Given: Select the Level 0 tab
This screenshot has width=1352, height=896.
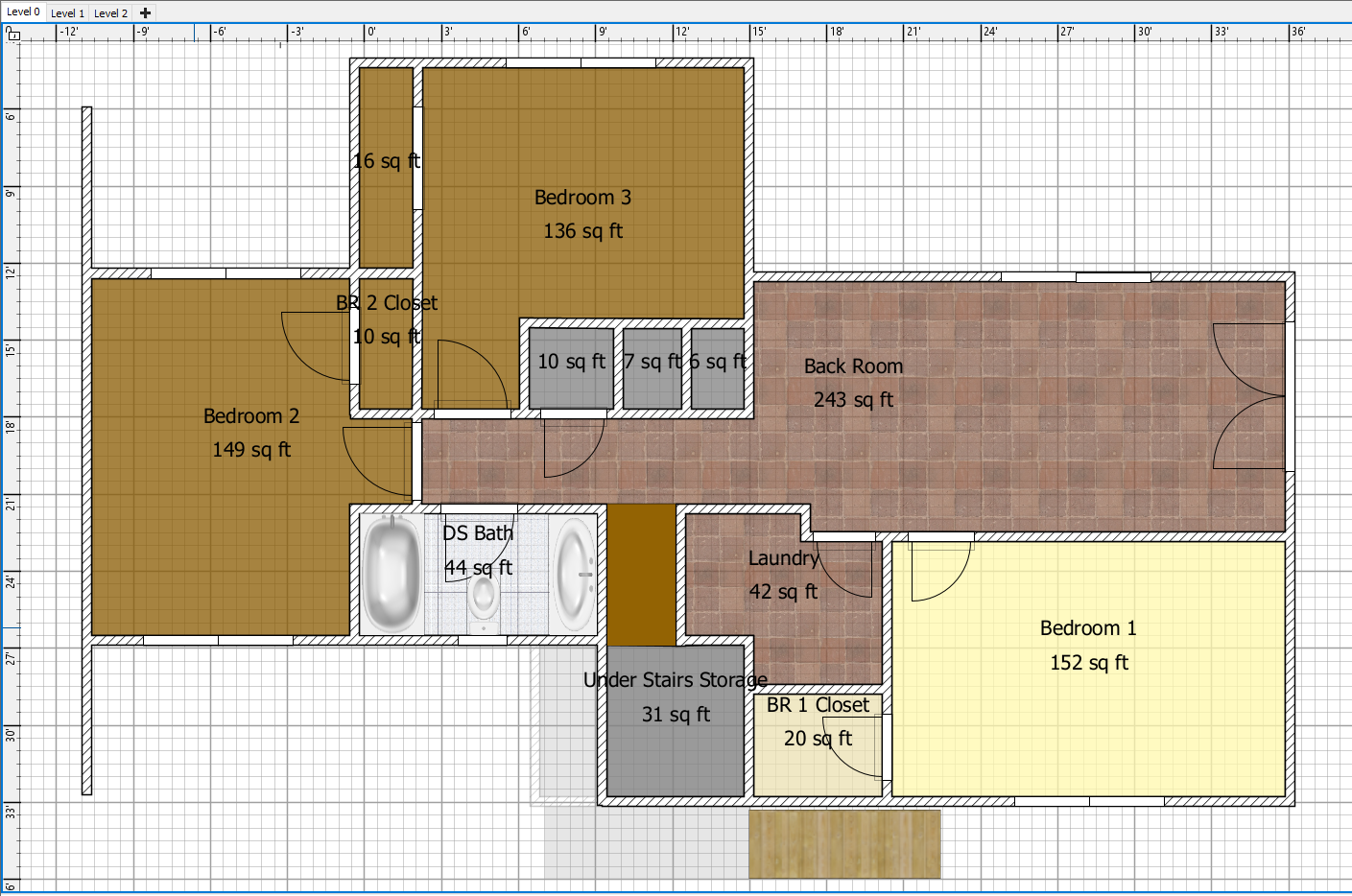Looking at the screenshot, I should pyautogui.click(x=24, y=12).
